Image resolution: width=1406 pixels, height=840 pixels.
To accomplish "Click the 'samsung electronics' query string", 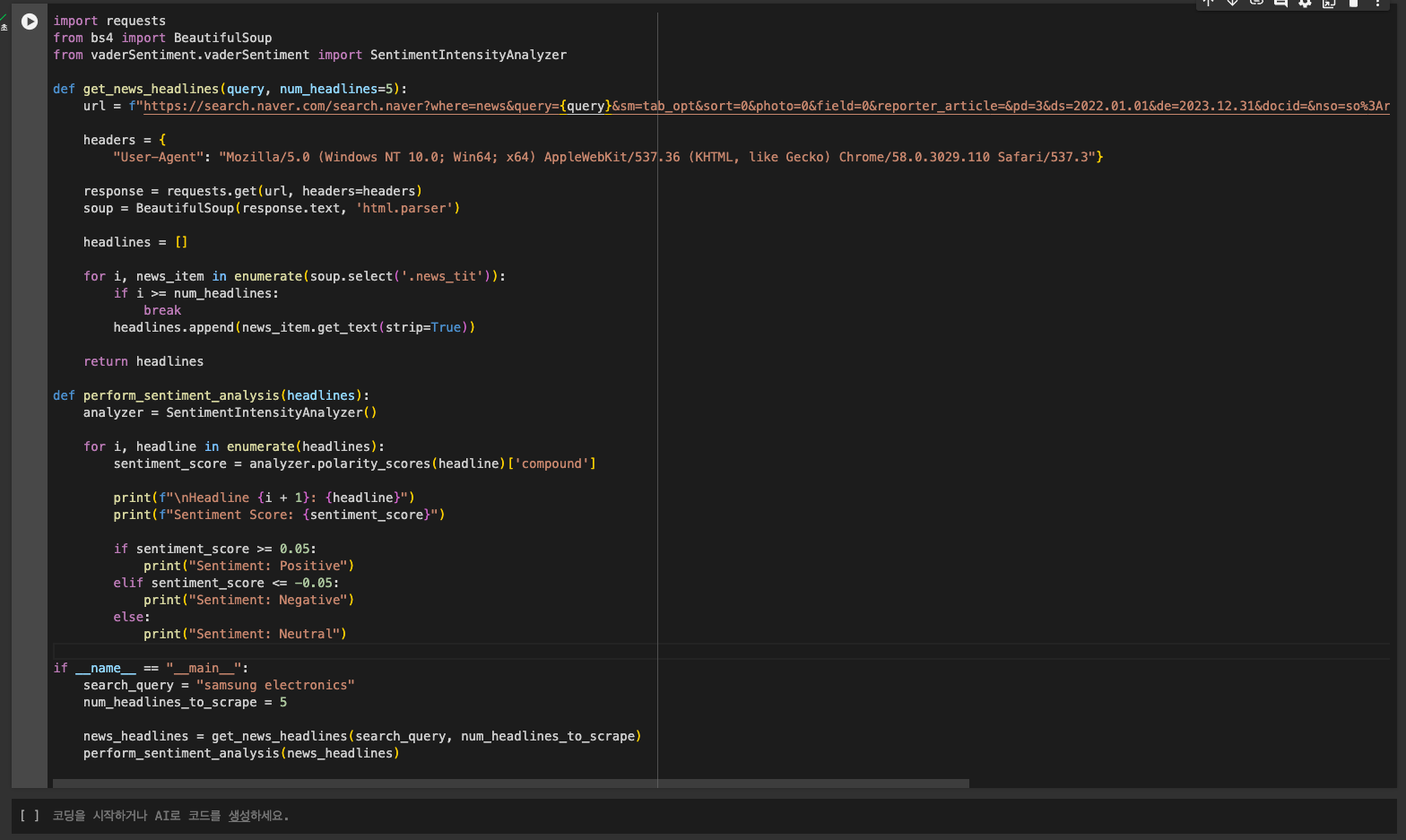I will click(x=275, y=685).
